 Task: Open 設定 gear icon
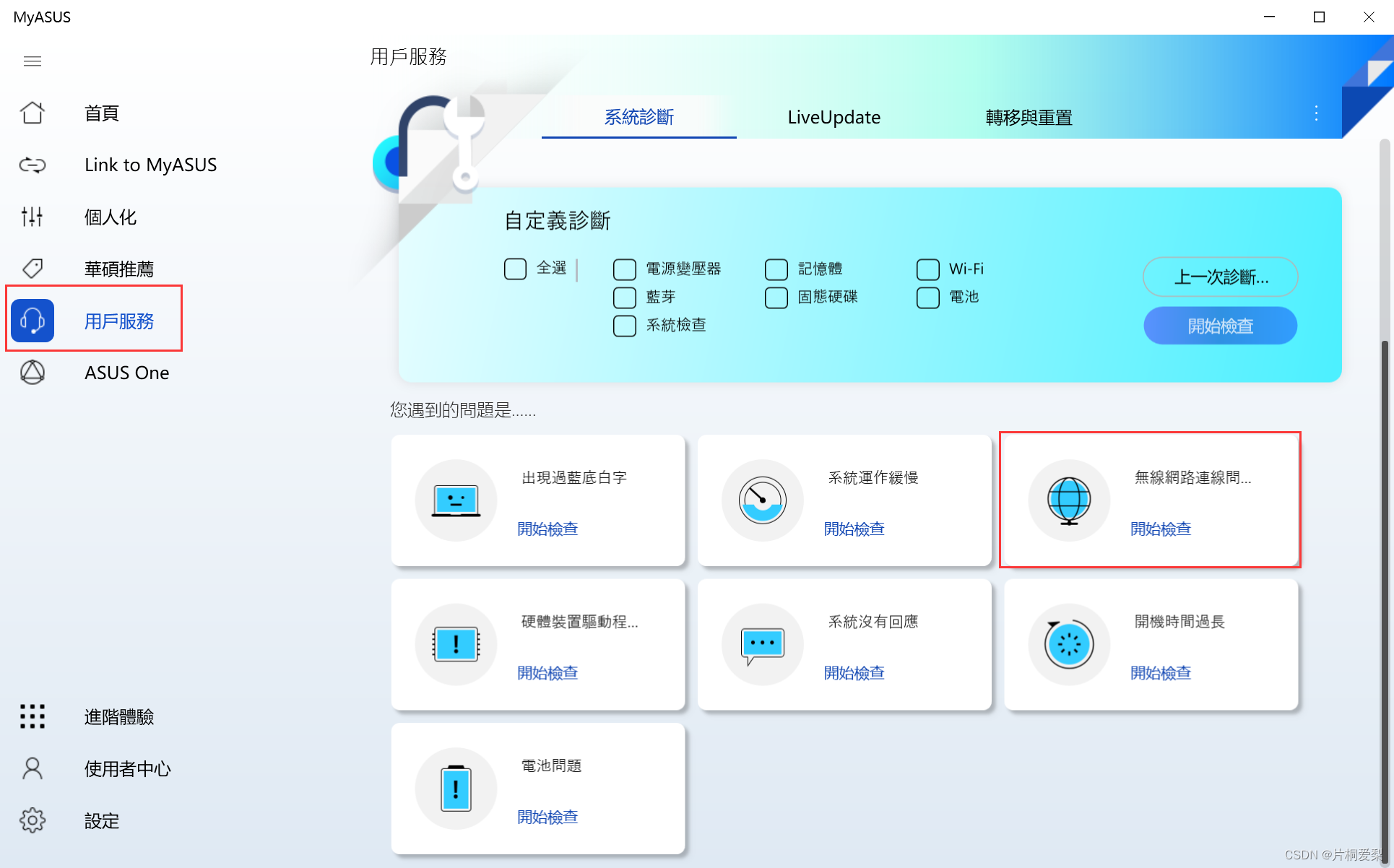[33, 820]
